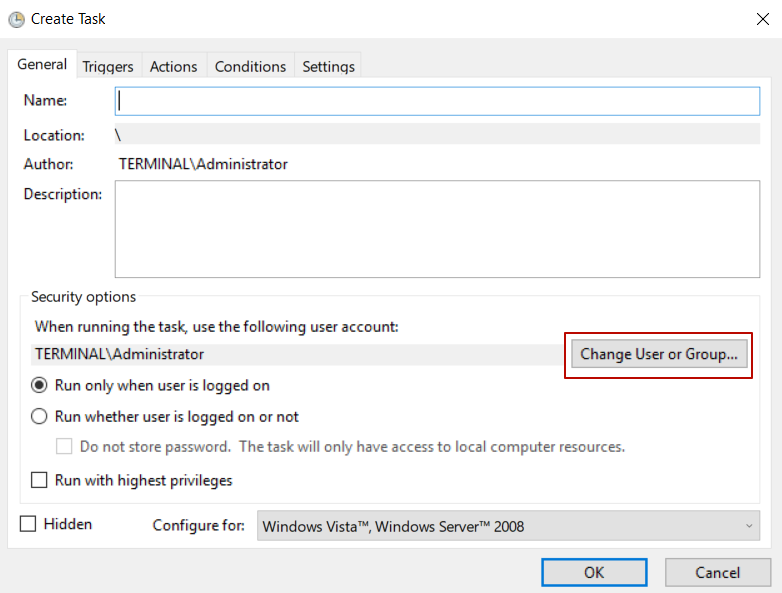Select the Conditions tab

pyautogui.click(x=250, y=66)
